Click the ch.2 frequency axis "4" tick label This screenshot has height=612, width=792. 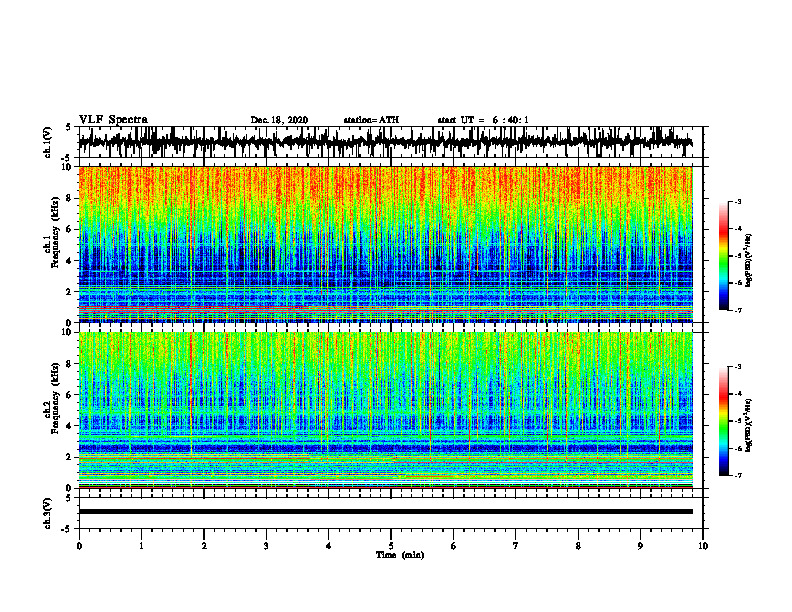coord(70,426)
